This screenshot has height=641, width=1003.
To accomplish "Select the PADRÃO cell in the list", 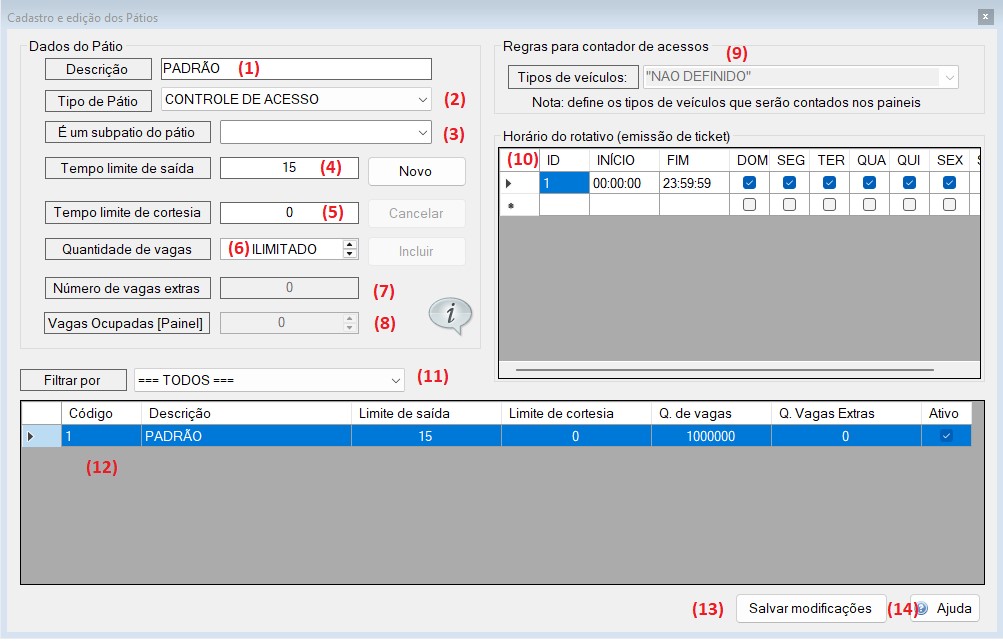I will pos(246,436).
